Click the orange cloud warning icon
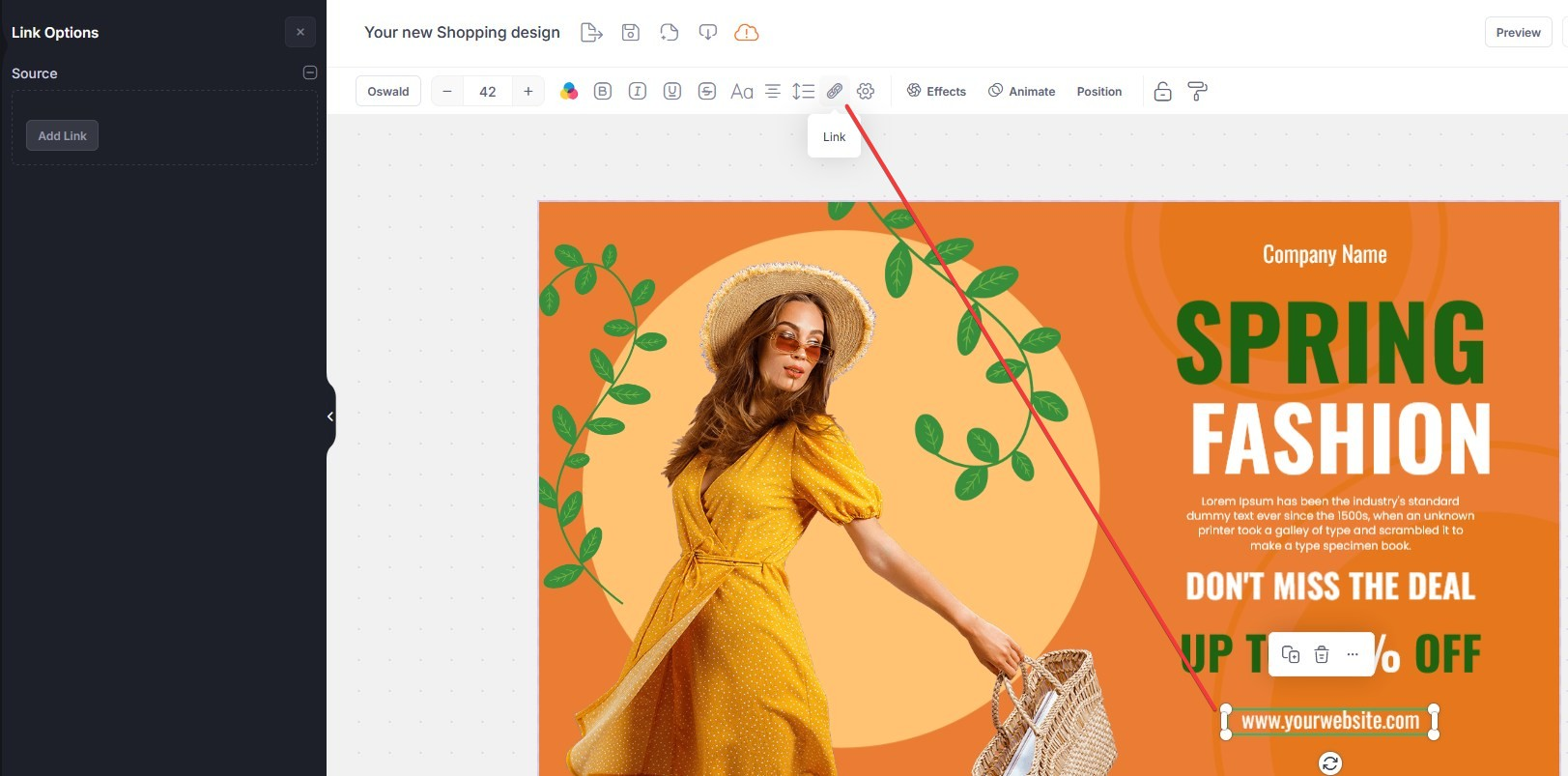 click(747, 33)
